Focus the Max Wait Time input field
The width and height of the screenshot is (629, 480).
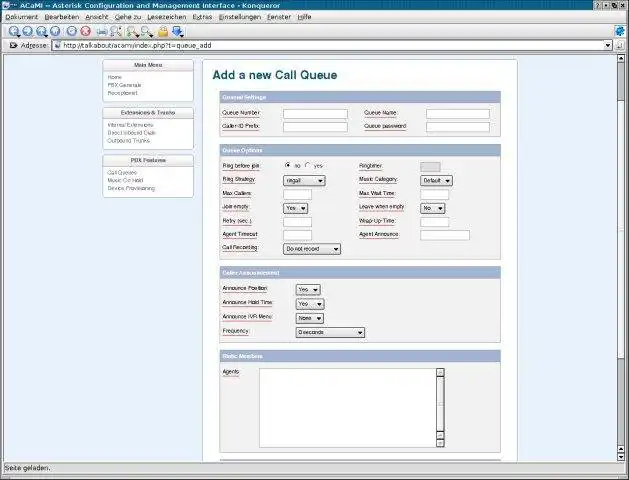tap(434, 194)
